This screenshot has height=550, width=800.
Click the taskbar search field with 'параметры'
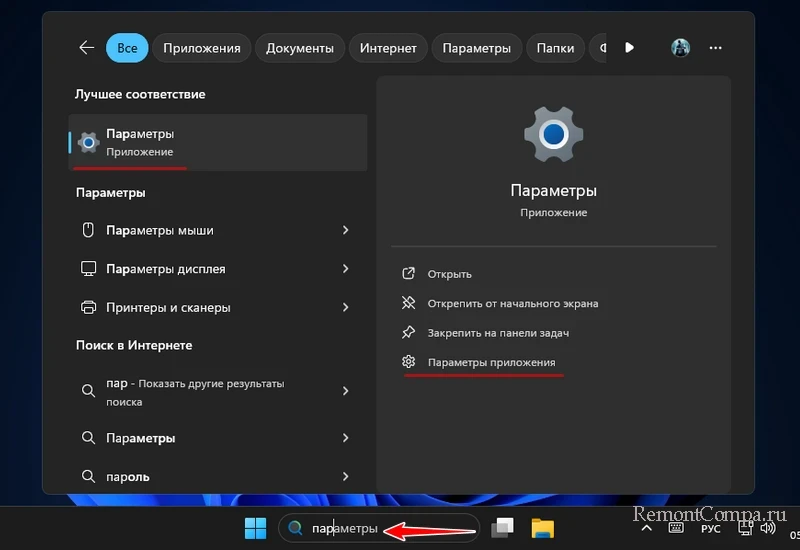[x=379, y=528]
